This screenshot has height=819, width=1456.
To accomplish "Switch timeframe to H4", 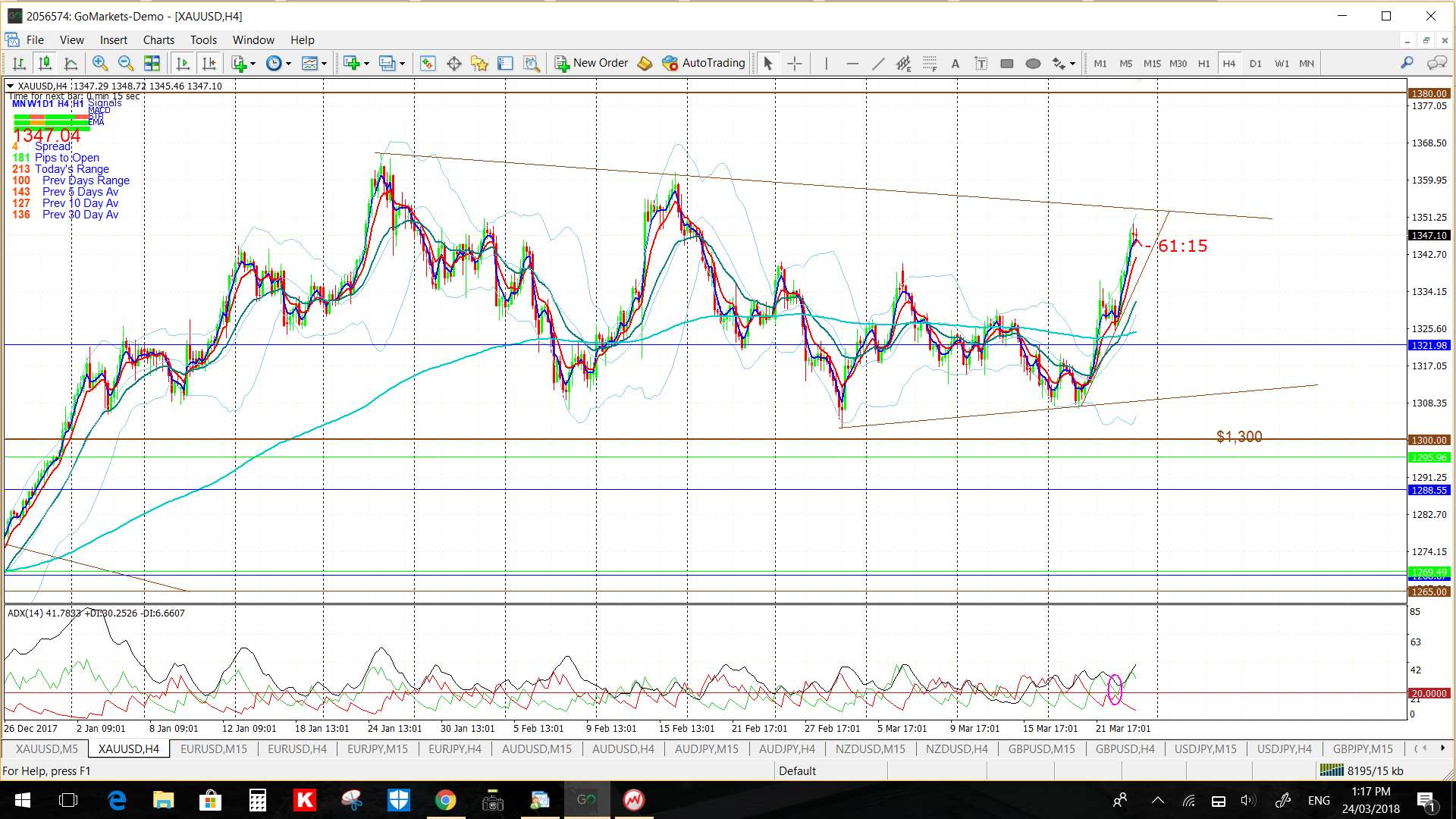I will point(1229,64).
